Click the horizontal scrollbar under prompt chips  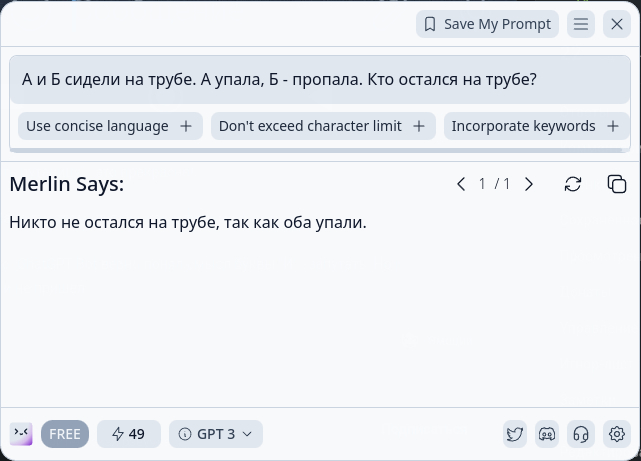tap(316, 151)
